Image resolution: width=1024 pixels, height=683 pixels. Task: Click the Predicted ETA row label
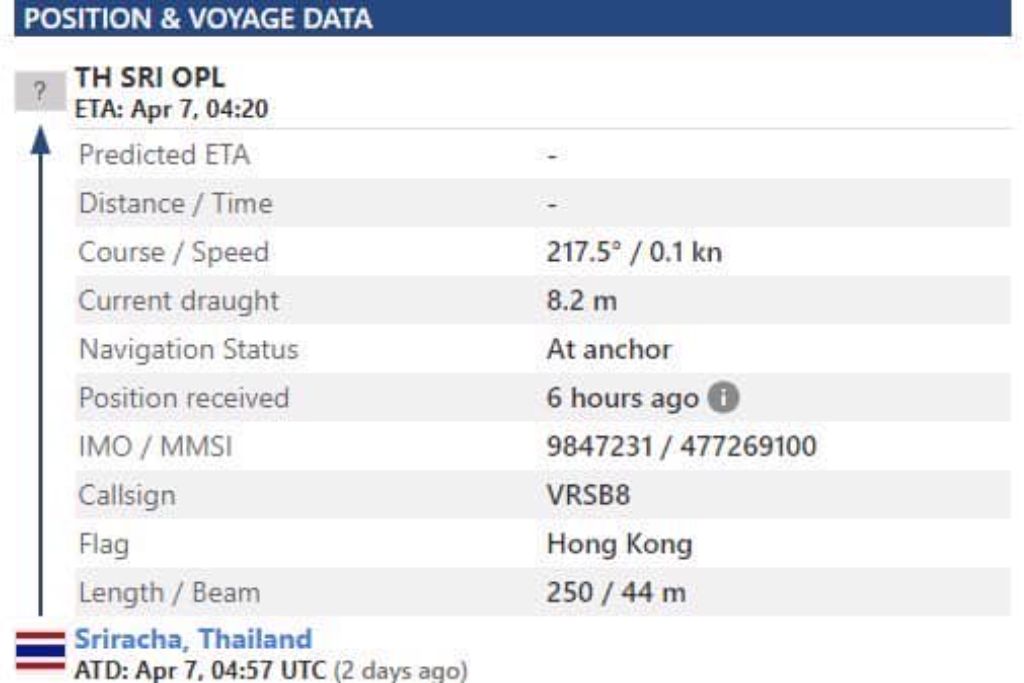tap(165, 155)
